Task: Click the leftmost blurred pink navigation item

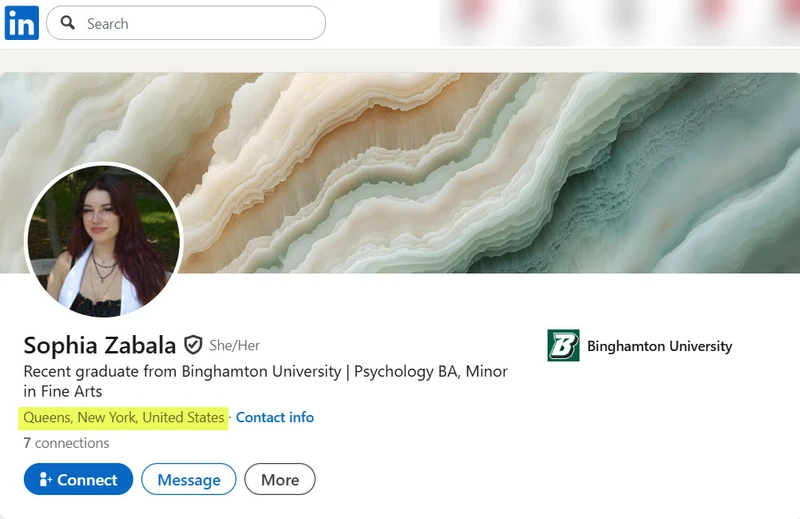Action: (x=472, y=11)
